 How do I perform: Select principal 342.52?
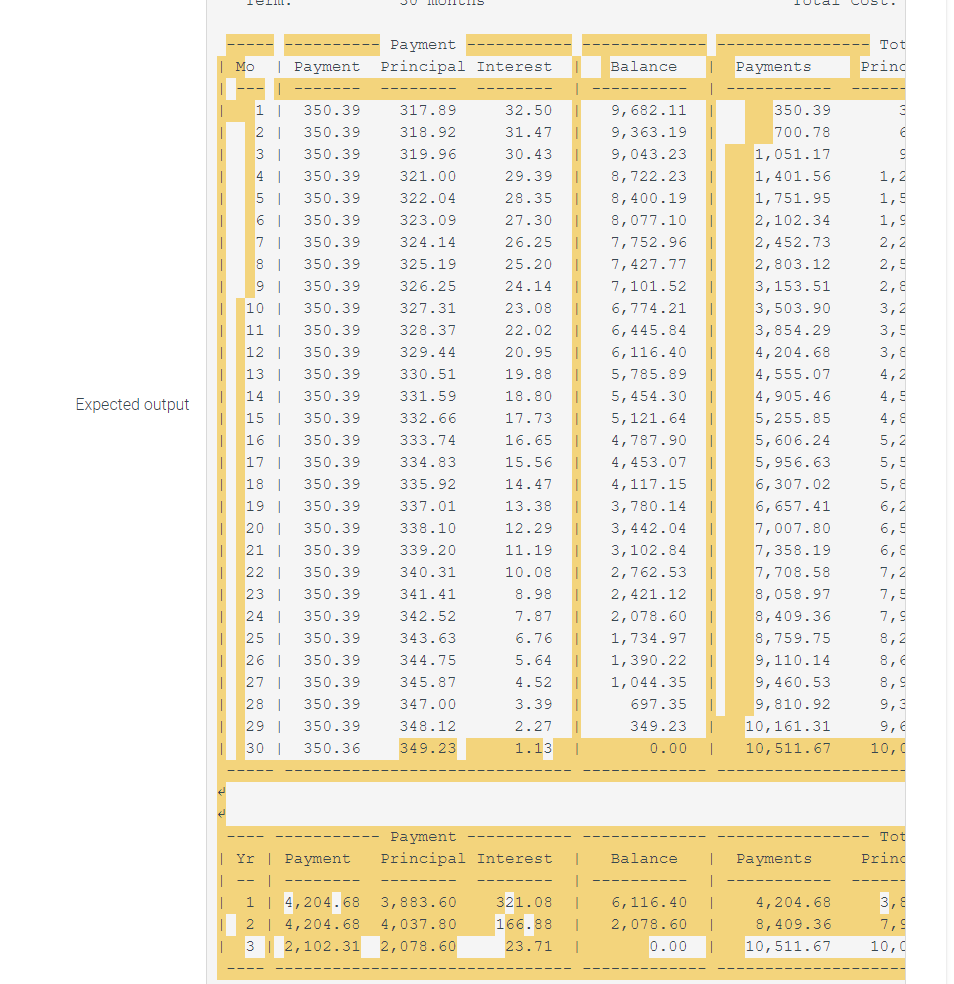tap(427, 616)
